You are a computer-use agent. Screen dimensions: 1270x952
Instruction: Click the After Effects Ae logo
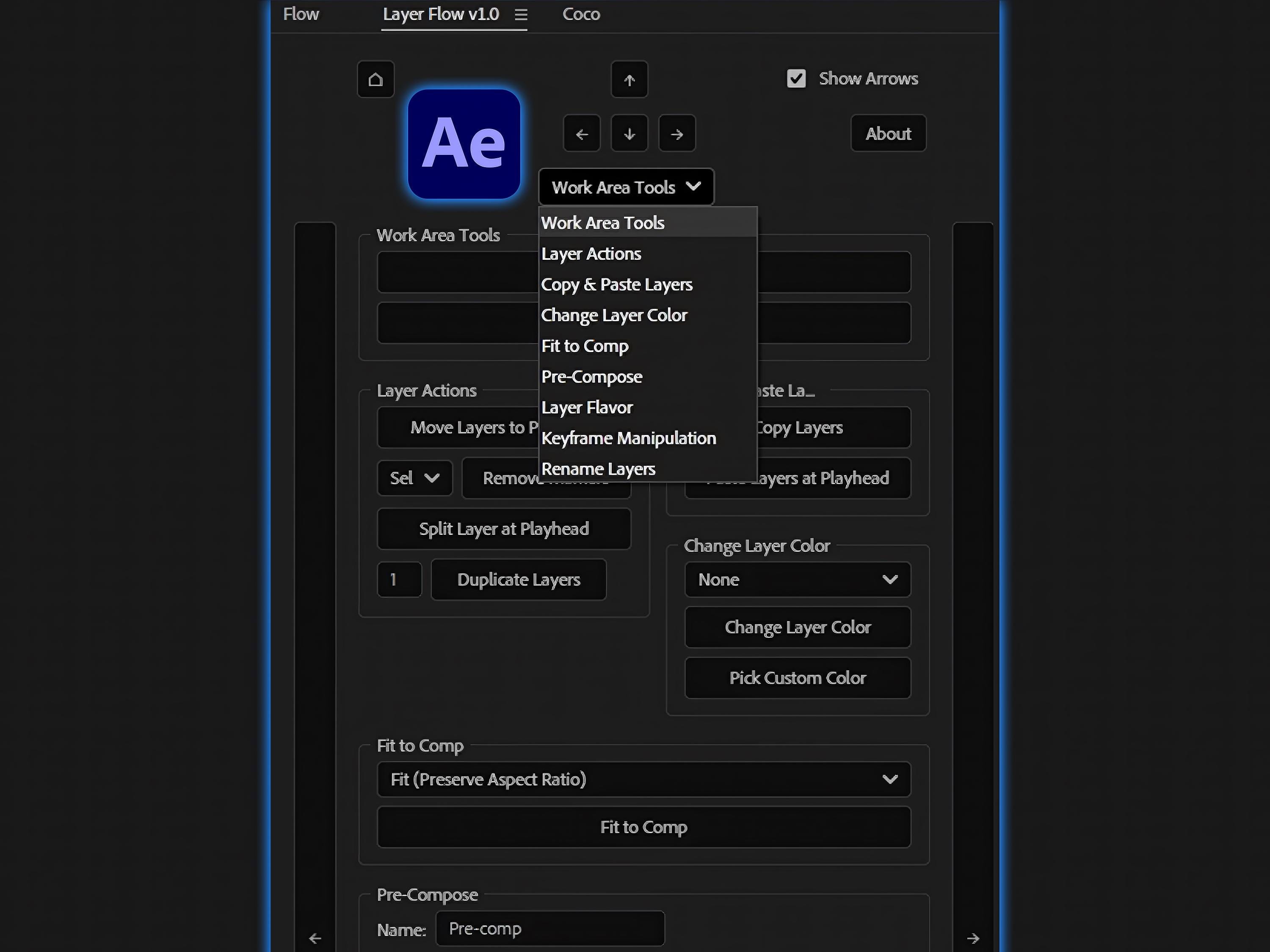pyautogui.click(x=464, y=144)
